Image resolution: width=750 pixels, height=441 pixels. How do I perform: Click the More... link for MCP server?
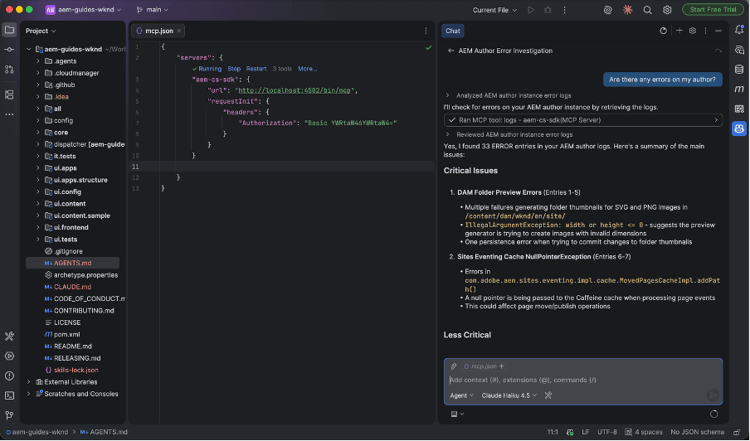pyautogui.click(x=307, y=69)
